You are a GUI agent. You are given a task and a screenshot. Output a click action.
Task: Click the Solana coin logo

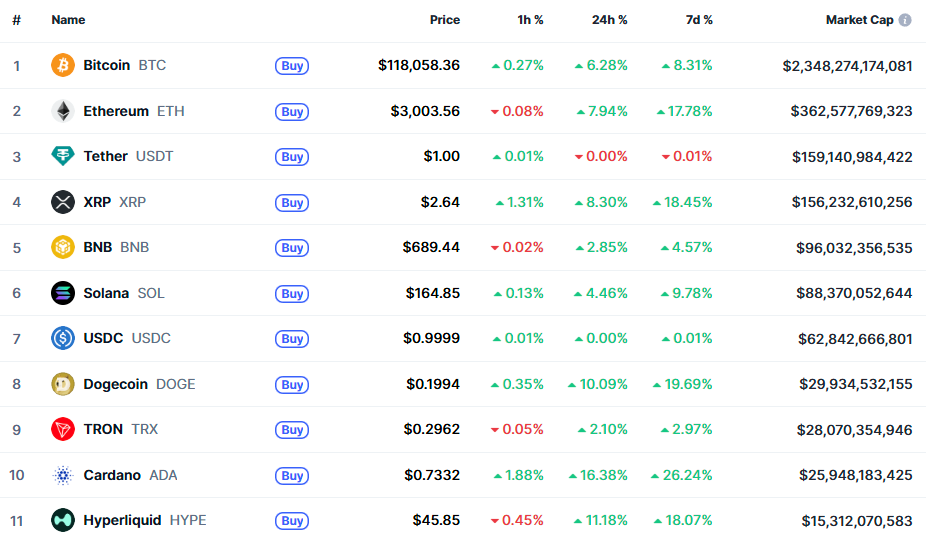(x=63, y=293)
